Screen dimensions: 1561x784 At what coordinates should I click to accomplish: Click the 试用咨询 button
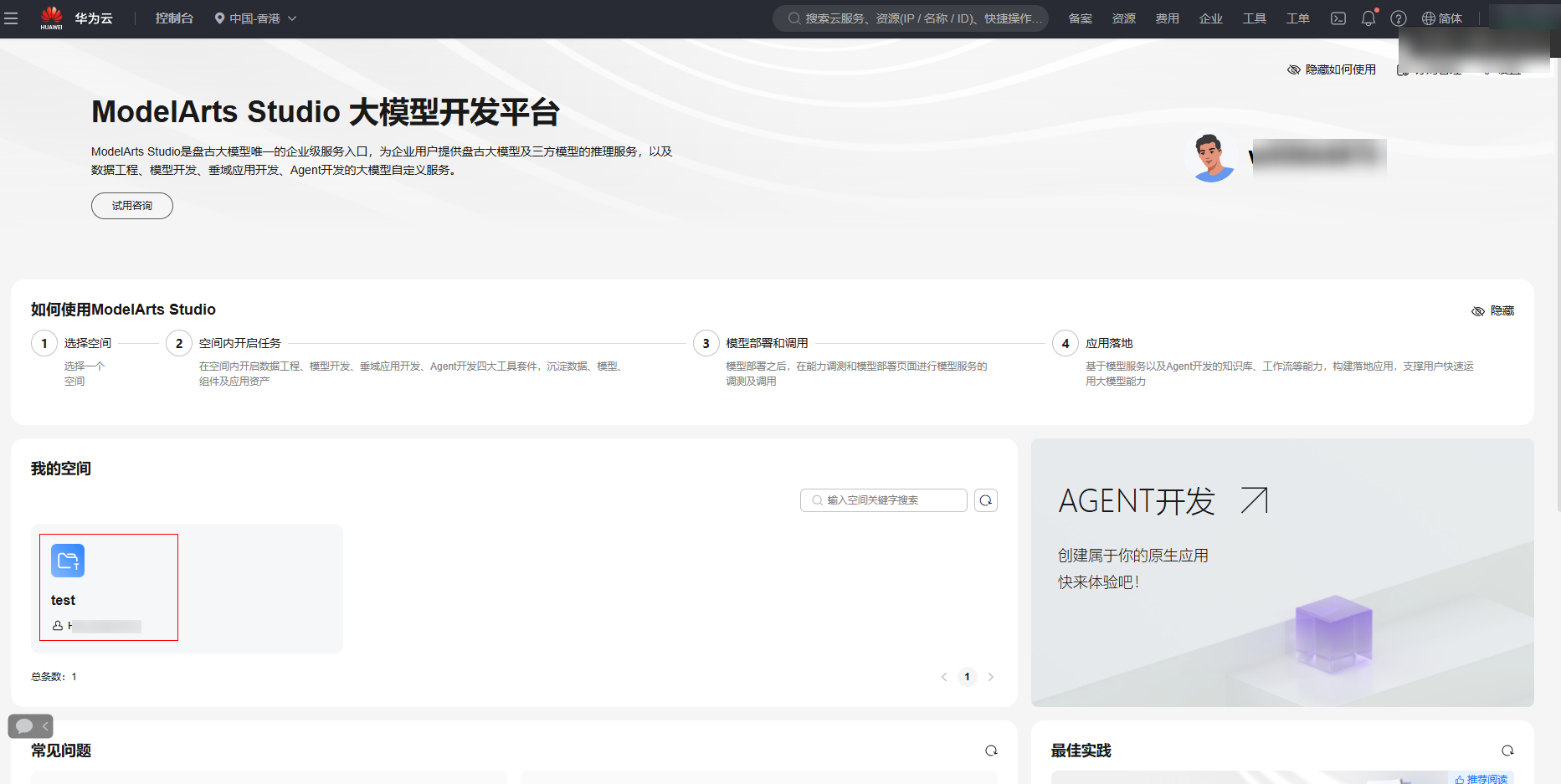point(132,206)
